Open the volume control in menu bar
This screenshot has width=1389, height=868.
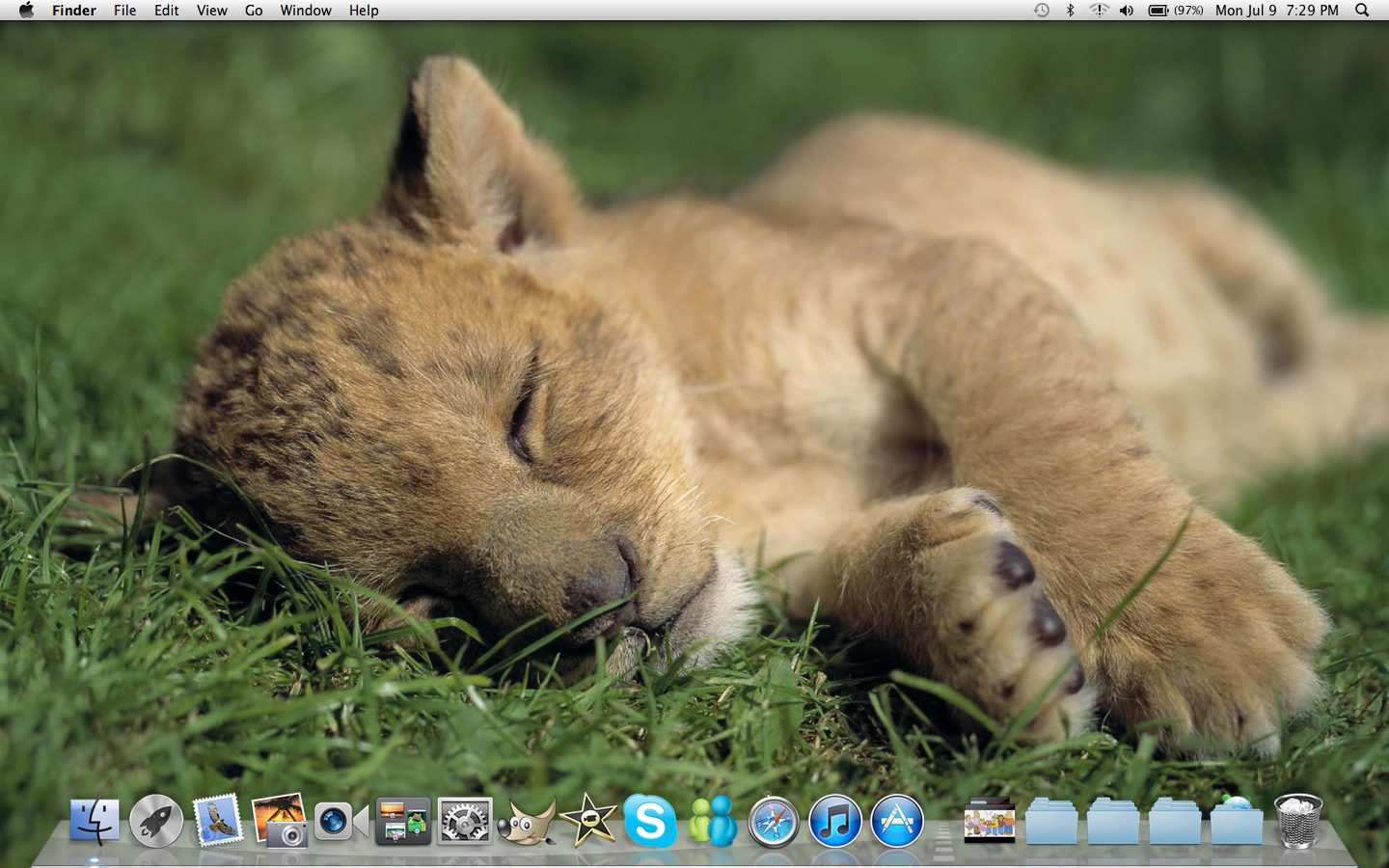coord(1127,11)
